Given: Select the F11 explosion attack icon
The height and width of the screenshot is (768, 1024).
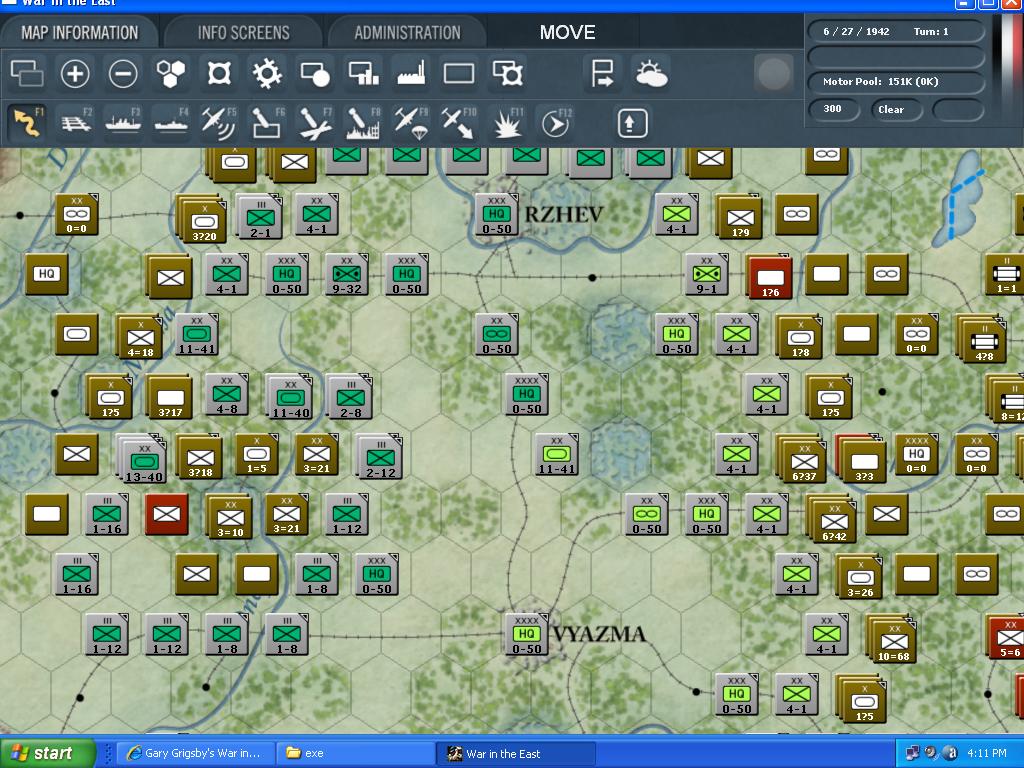Looking at the screenshot, I should 507,123.
